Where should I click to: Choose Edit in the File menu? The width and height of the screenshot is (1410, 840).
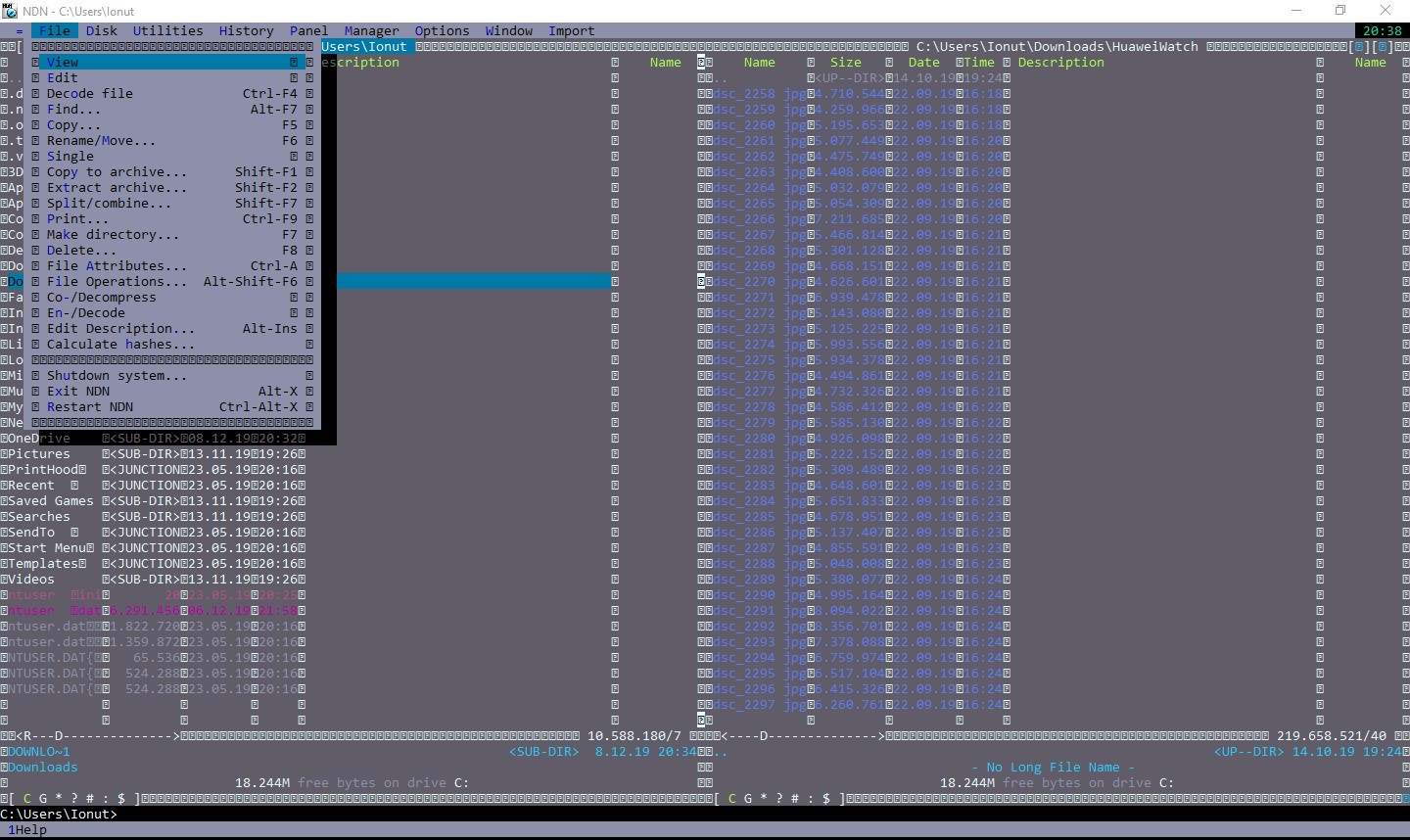click(x=172, y=77)
